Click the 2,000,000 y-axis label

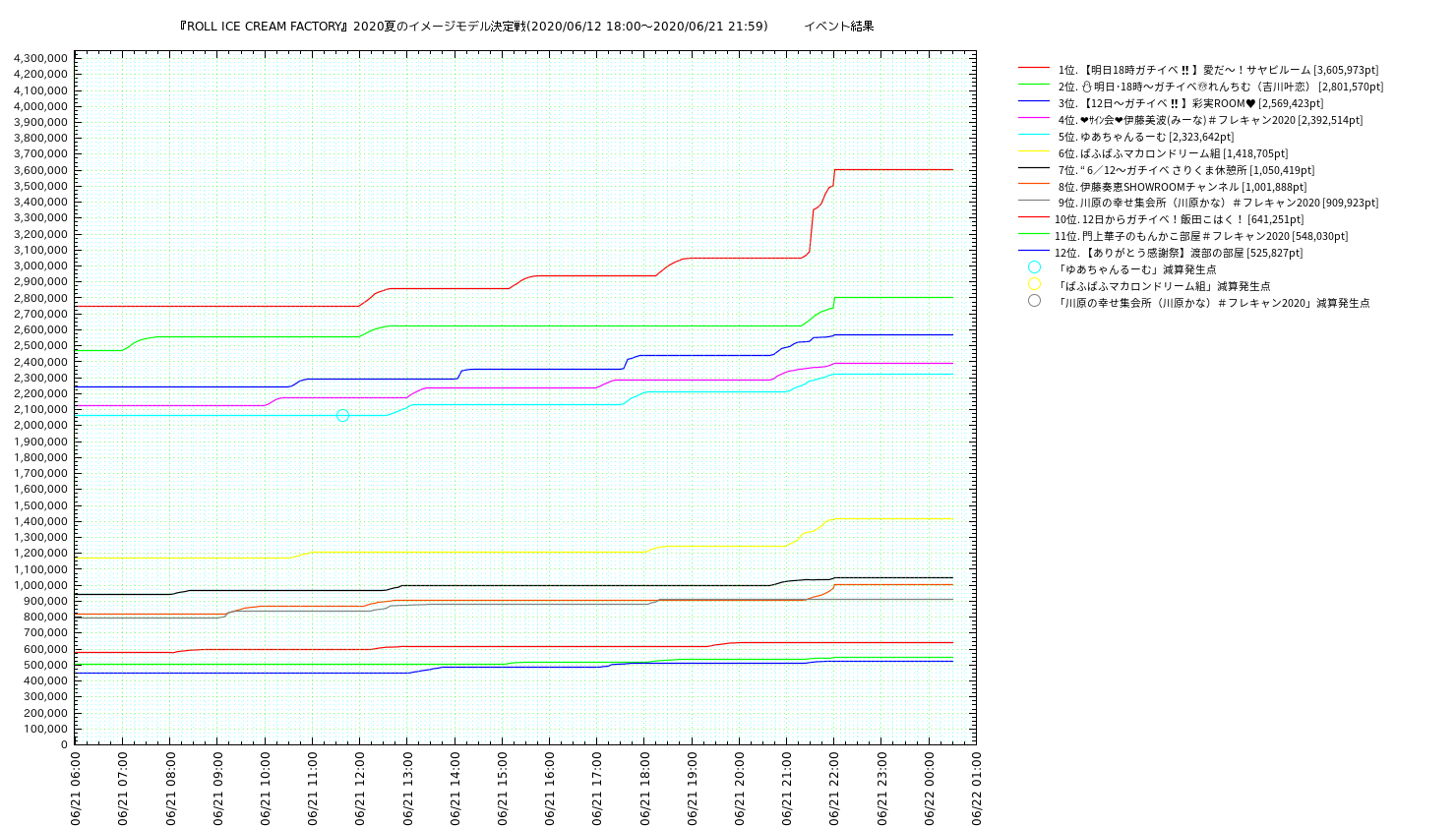(40, 426)
